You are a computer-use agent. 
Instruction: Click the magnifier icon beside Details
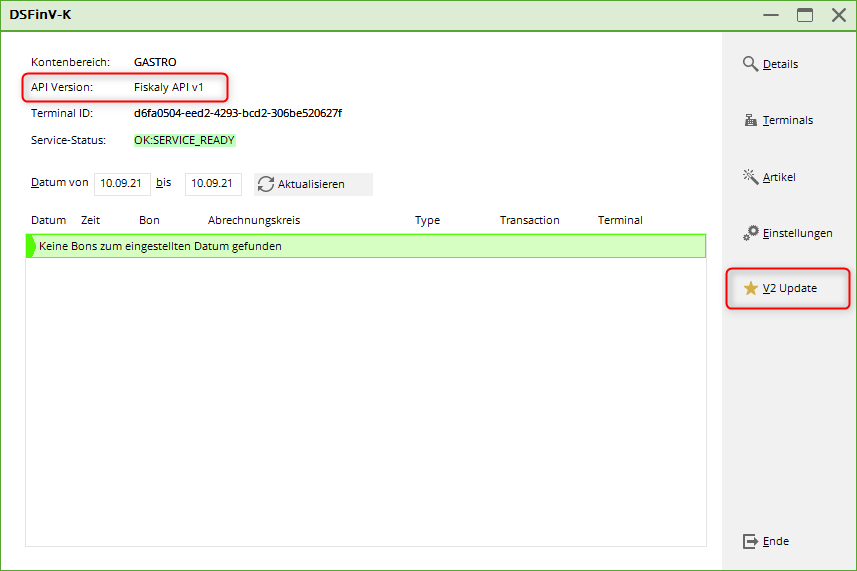(x=750, y=64)
